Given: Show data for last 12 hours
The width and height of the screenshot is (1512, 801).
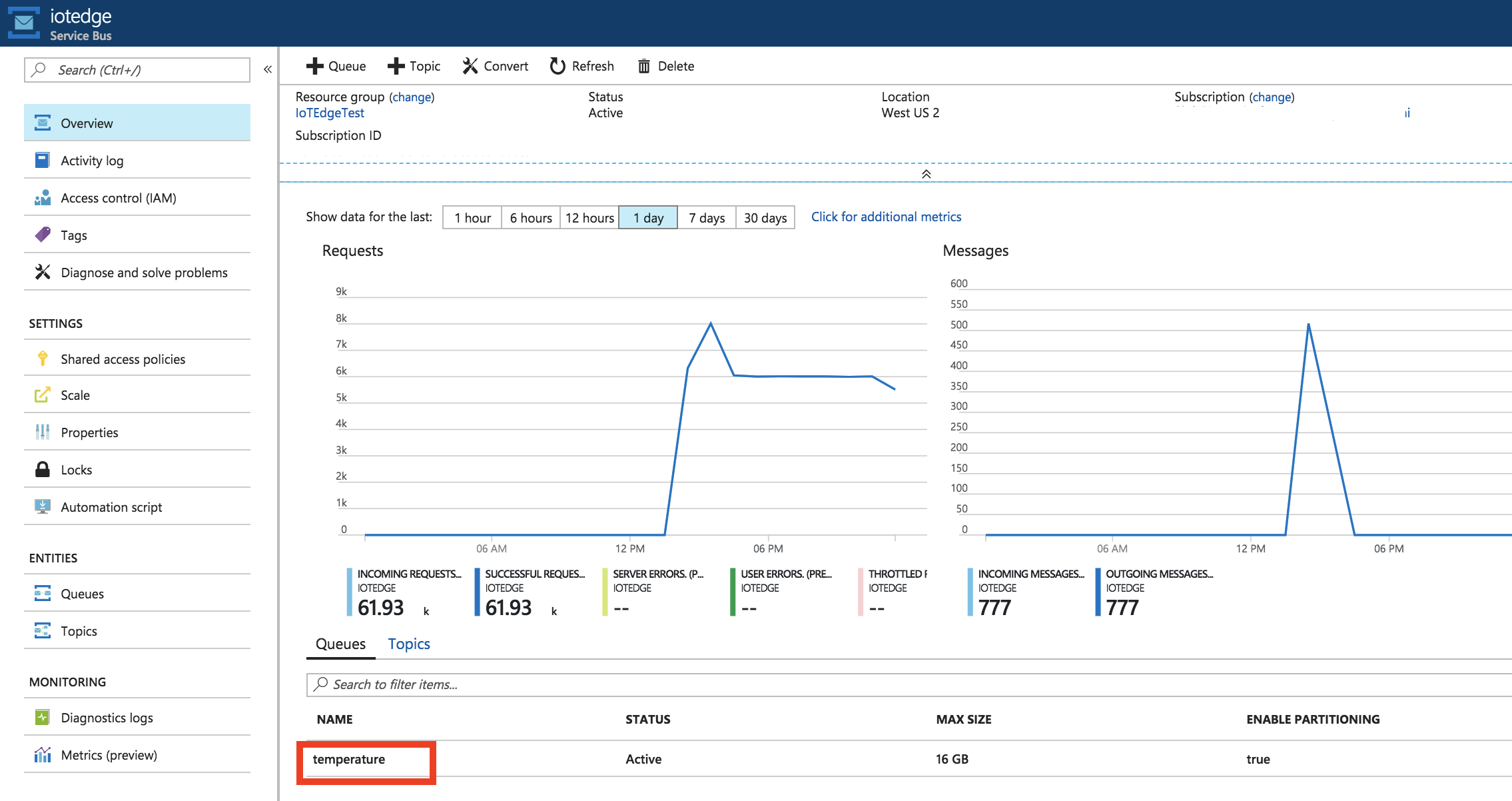Looking at the screenshot, I should pyautogui.click(x=589, y=218).
